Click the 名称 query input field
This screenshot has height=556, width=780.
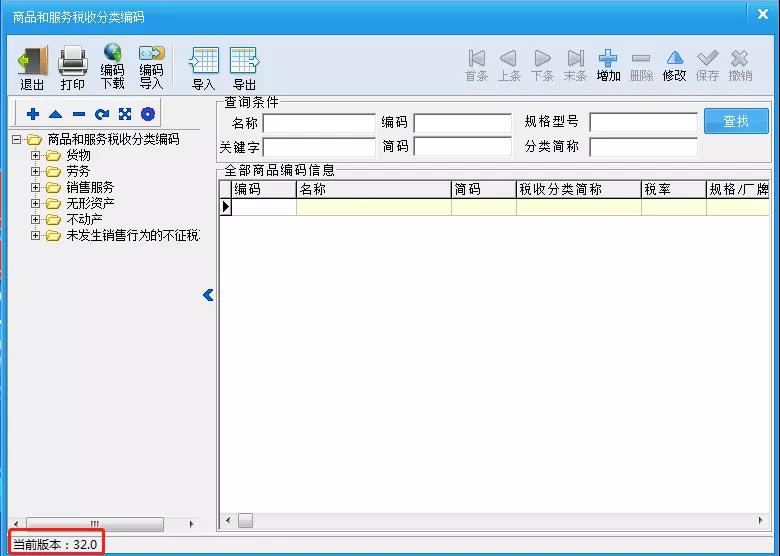pyautogui.click(x=319, y=122)
